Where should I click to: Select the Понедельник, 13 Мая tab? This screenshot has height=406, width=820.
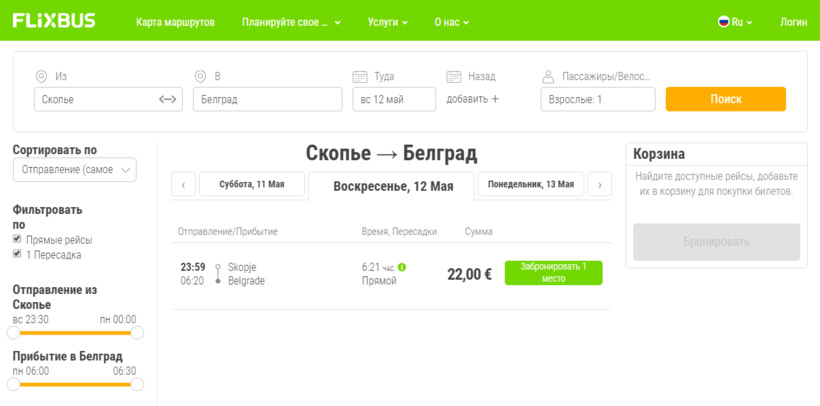[x=531, y=184]
